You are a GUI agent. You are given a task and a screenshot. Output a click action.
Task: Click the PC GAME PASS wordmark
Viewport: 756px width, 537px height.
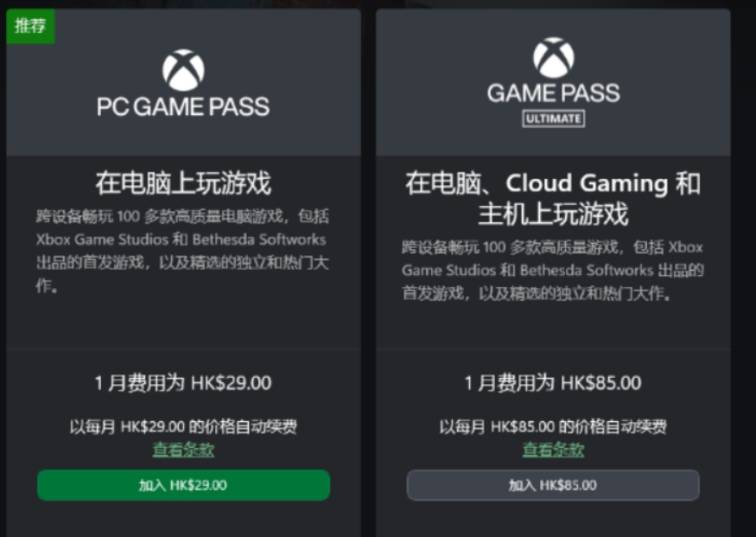coord(183,105)
